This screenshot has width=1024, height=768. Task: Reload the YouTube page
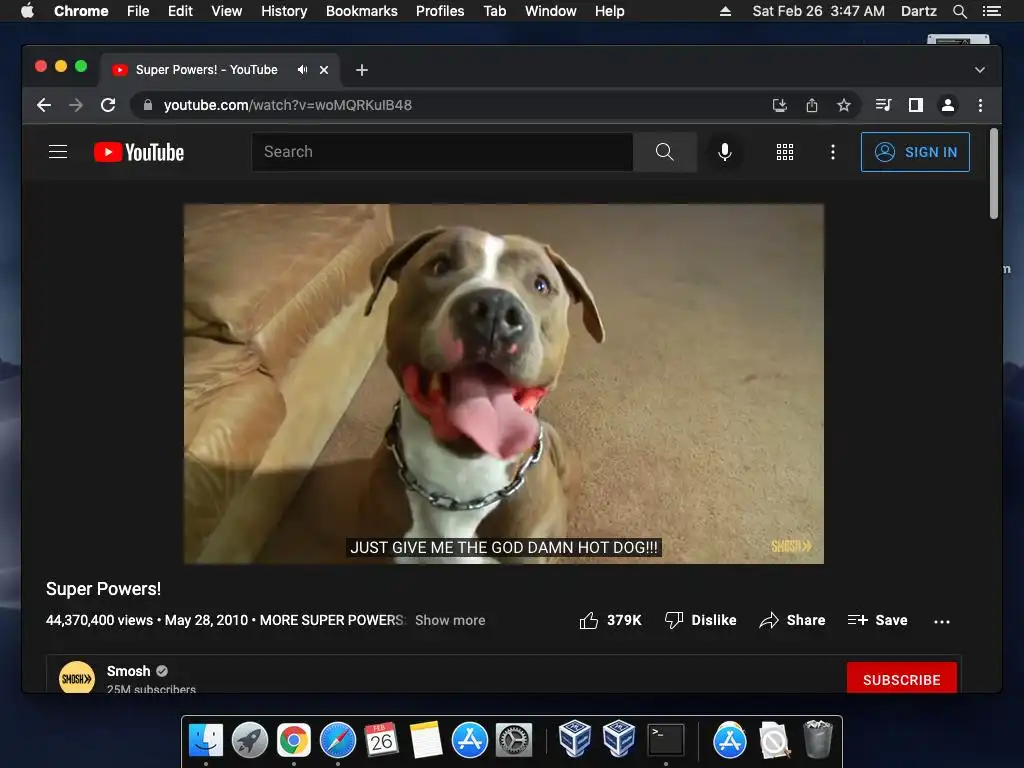point(108,105)
